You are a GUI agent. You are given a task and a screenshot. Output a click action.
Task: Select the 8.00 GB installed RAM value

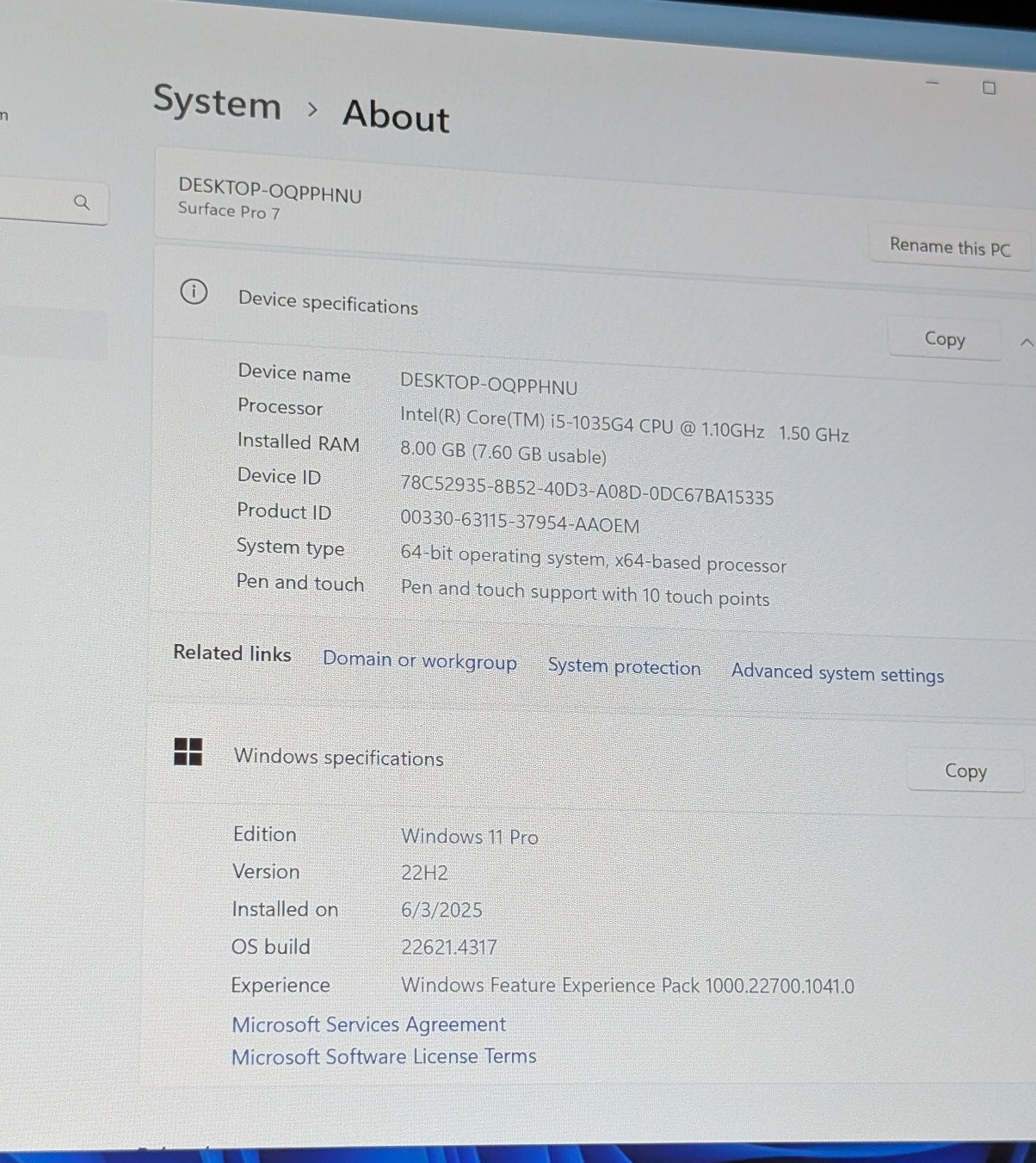pyautogui.click(x=503, y=453)
